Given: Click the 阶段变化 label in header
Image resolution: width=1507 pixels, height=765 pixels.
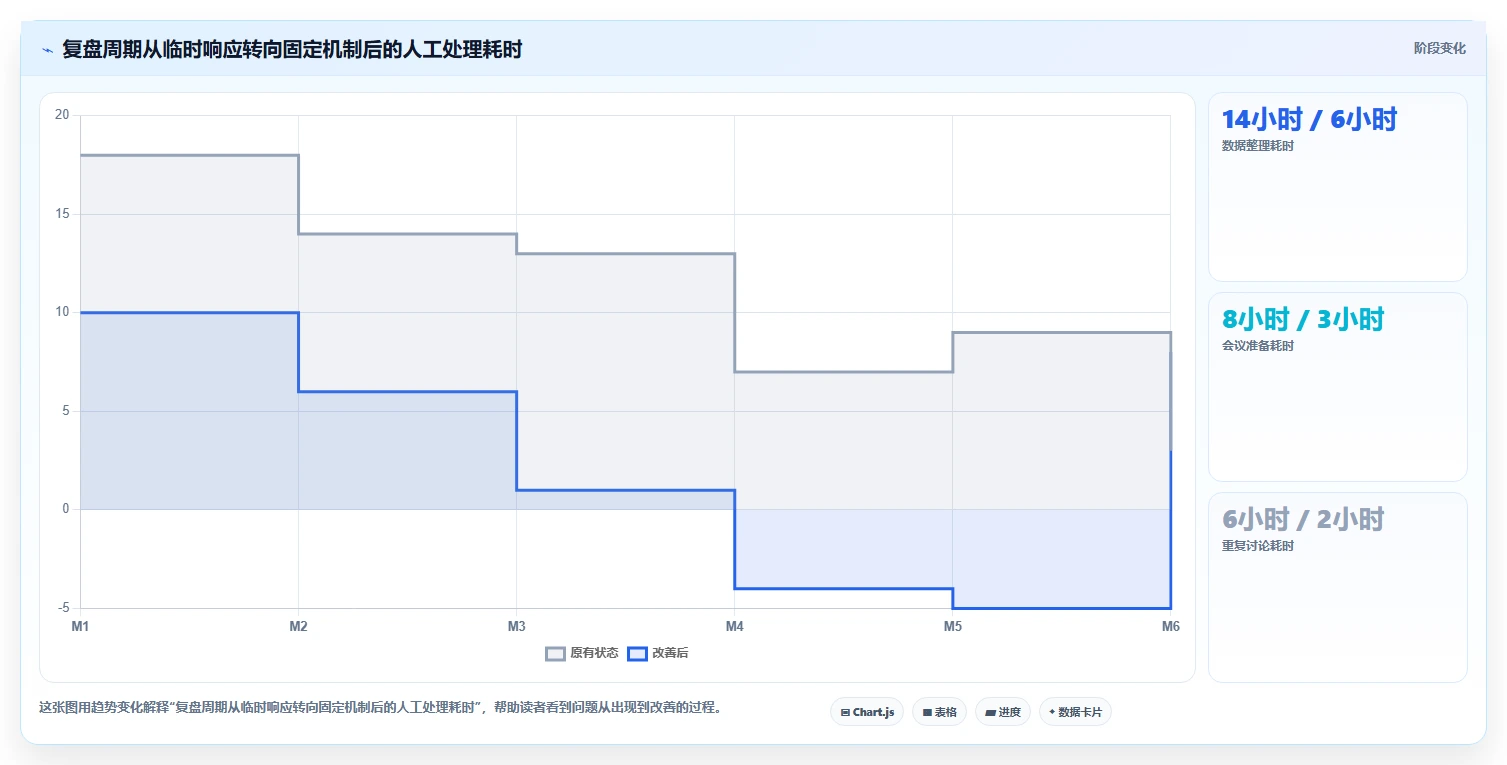Looking at the screenshot, I should 1439,48.
